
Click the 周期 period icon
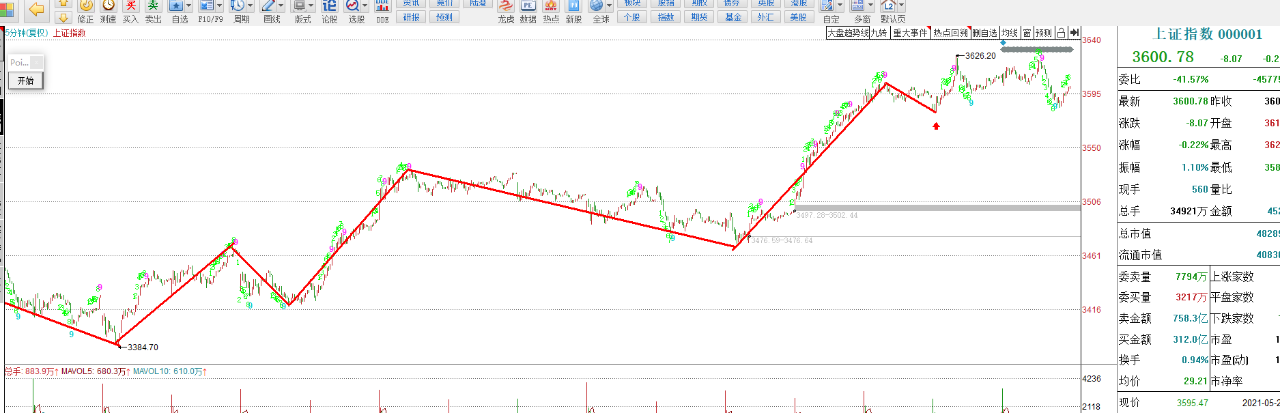[x=238, y=5]
